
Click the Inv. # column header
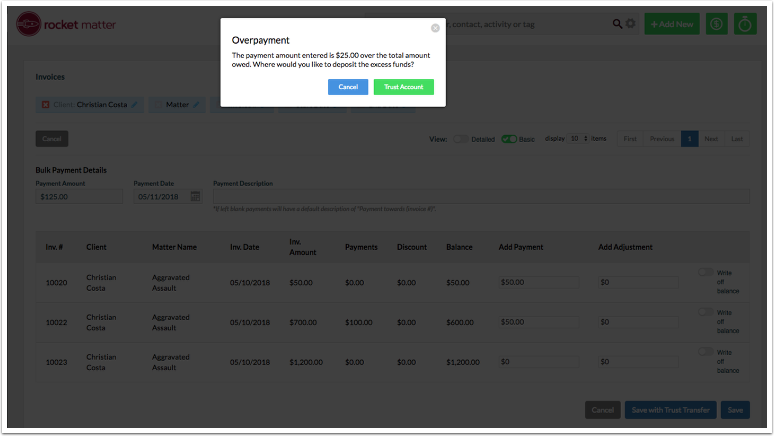pos(54,247)
